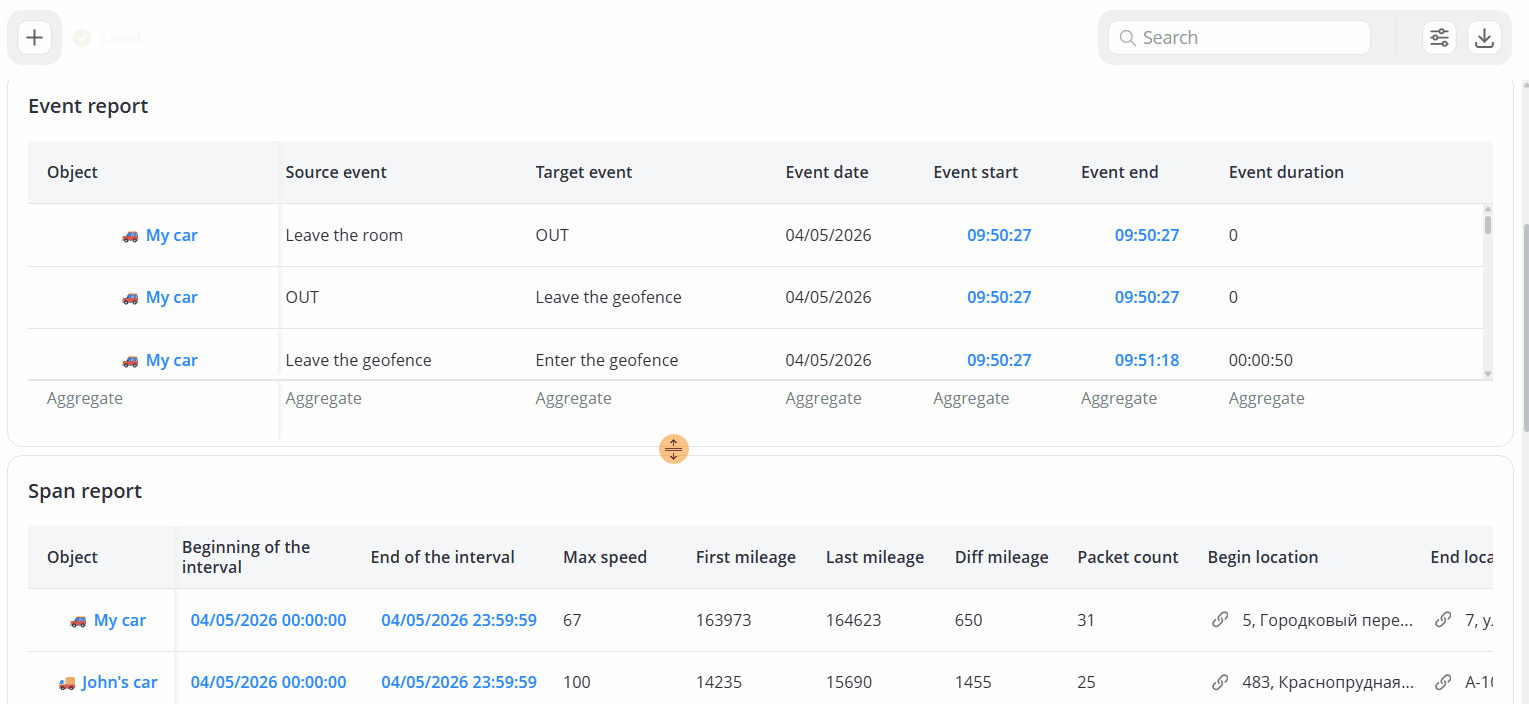The width and height of the screenshot is (1529, 704).
Task: Click the download export icon
Action: [x=1485, y=38]
